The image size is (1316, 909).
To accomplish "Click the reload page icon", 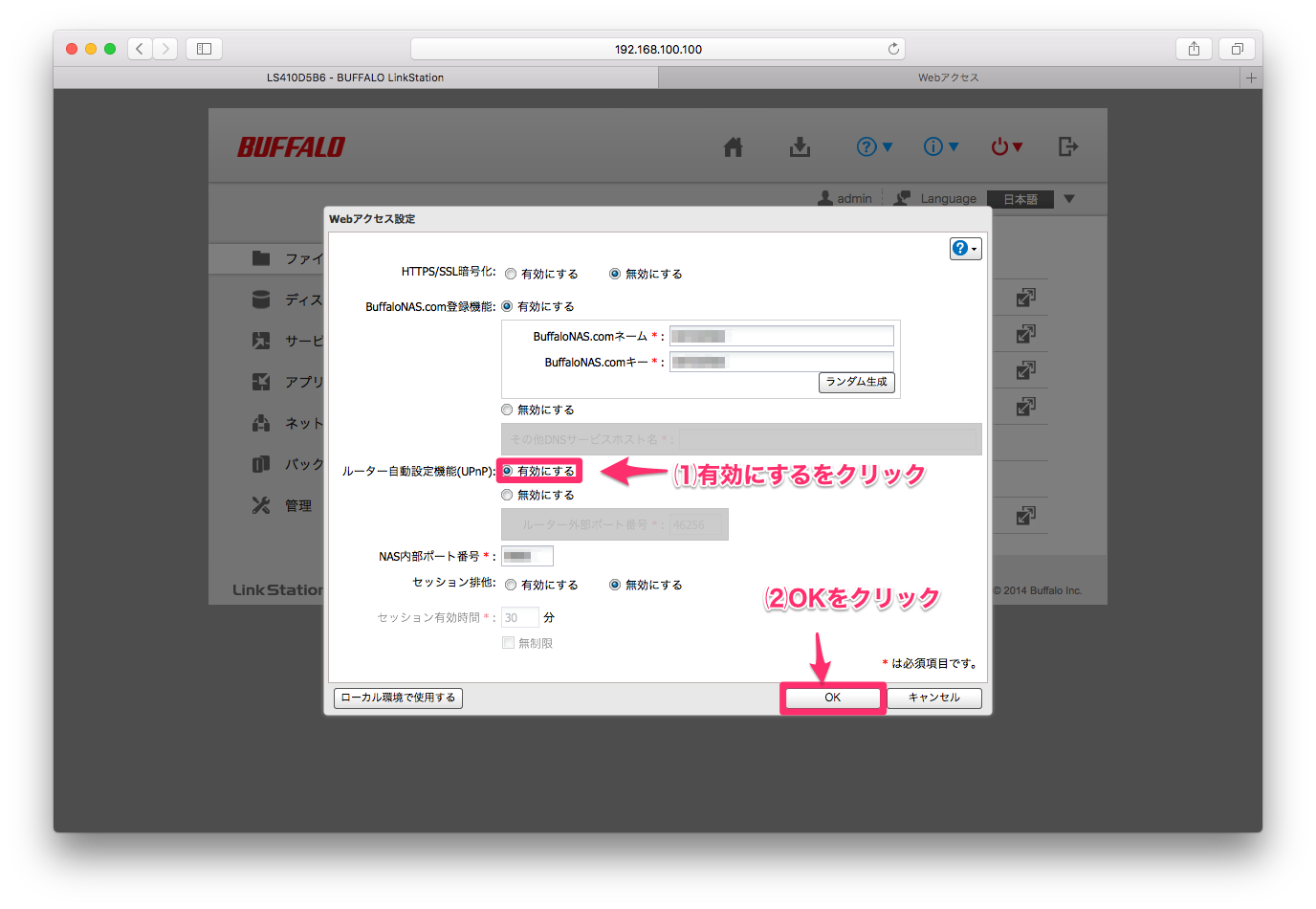I will coord(893,49).
